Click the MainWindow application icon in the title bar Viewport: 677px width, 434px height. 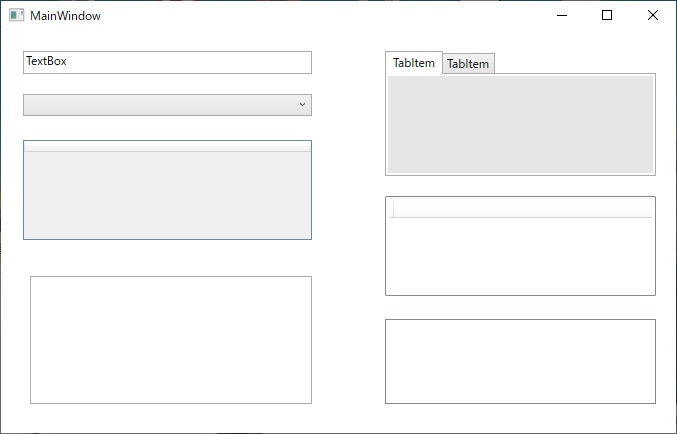16,15
